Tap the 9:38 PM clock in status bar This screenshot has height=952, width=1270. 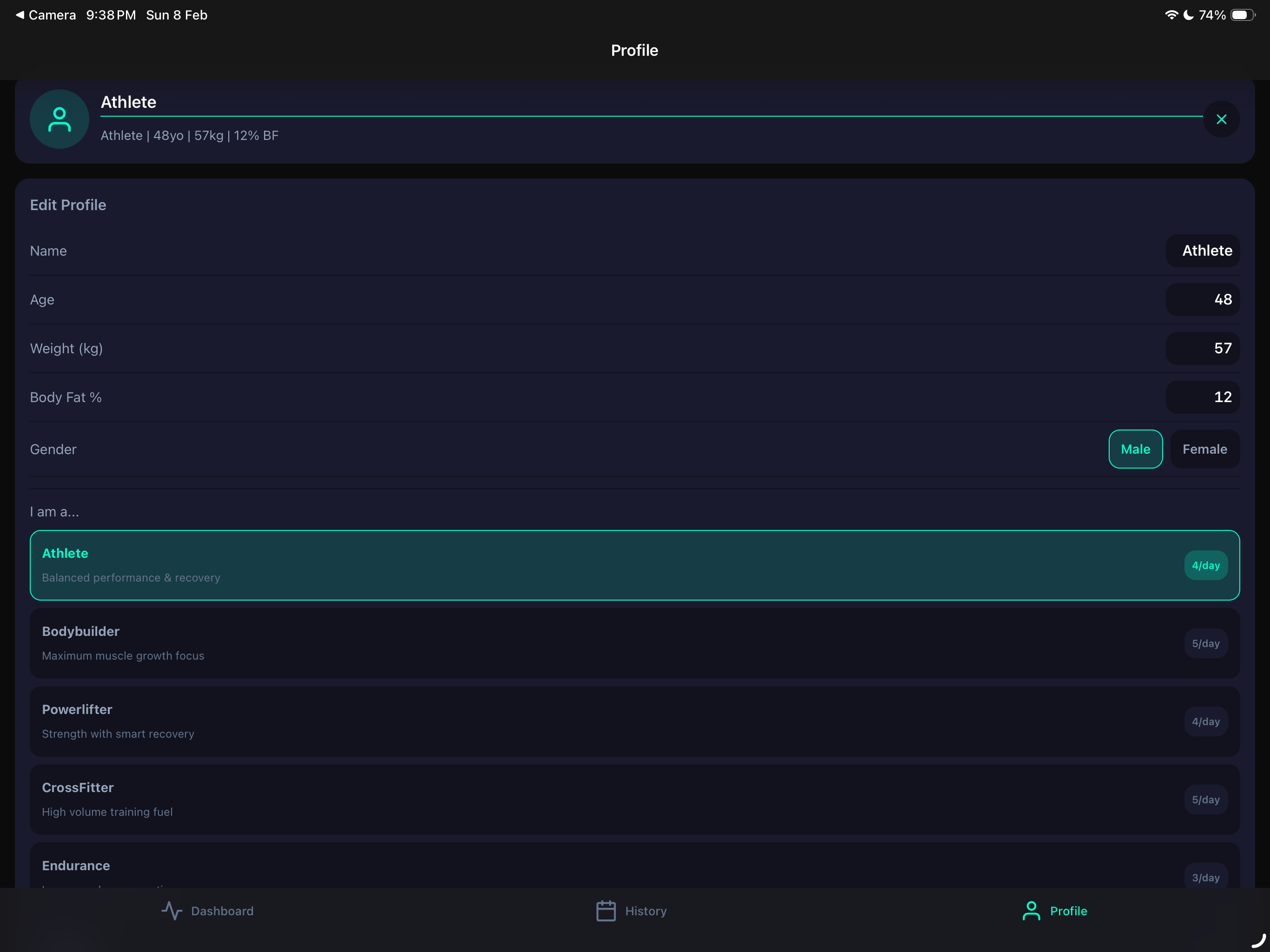(x=111, y=15)
